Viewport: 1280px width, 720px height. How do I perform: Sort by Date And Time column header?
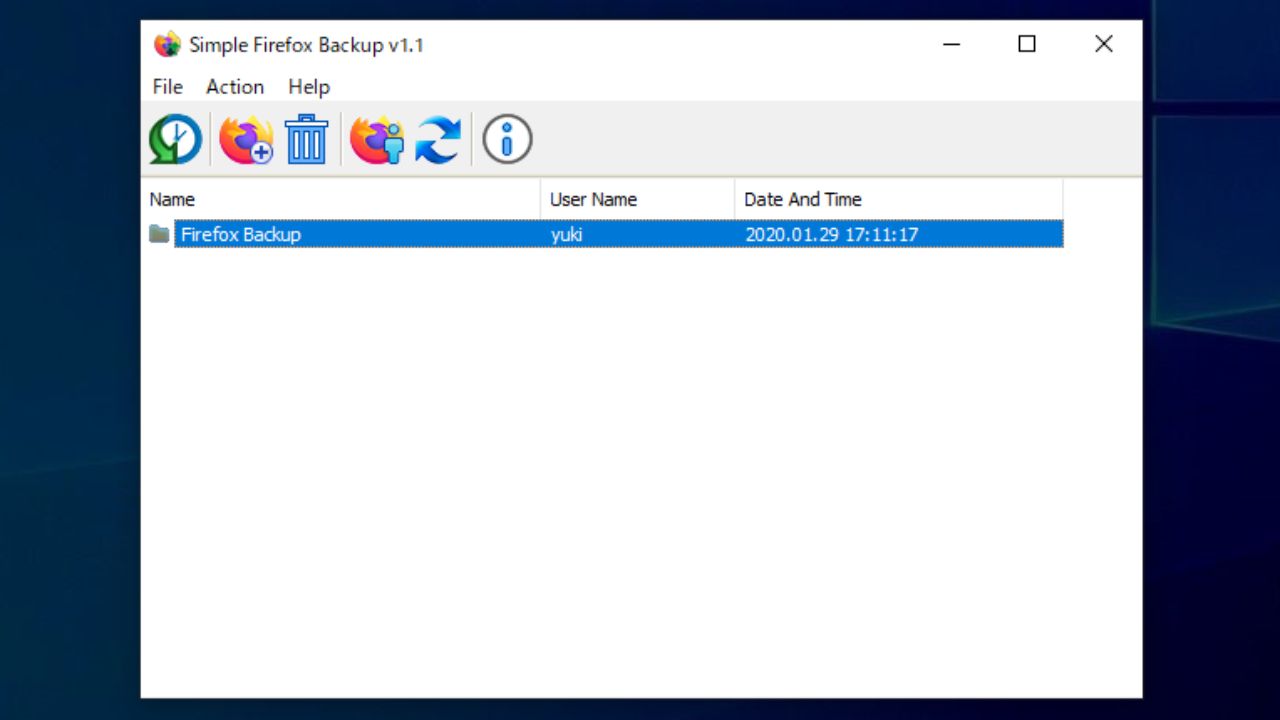point(899,199)
